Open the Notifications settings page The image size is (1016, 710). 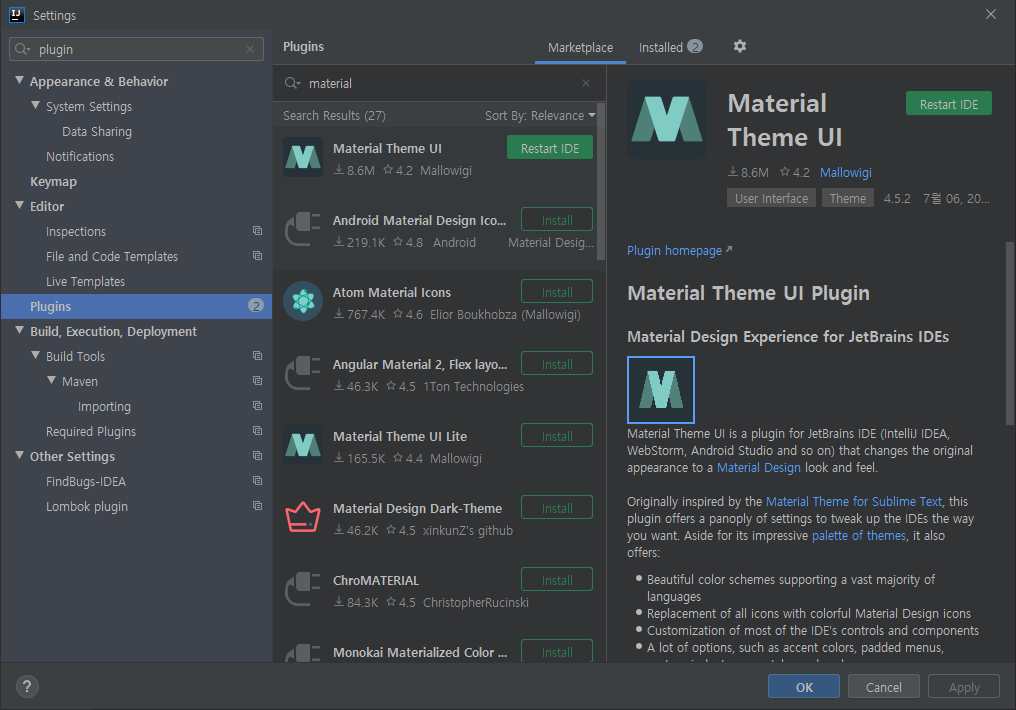tap(80, 156)
